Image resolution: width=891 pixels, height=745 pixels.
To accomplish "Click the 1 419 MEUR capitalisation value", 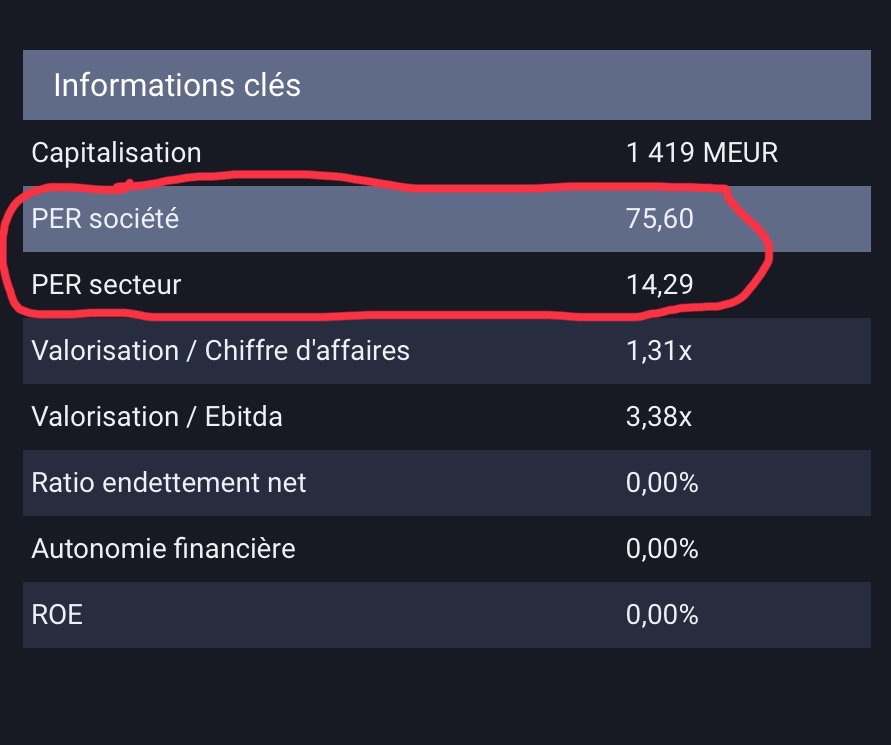I will pos(701,153).
